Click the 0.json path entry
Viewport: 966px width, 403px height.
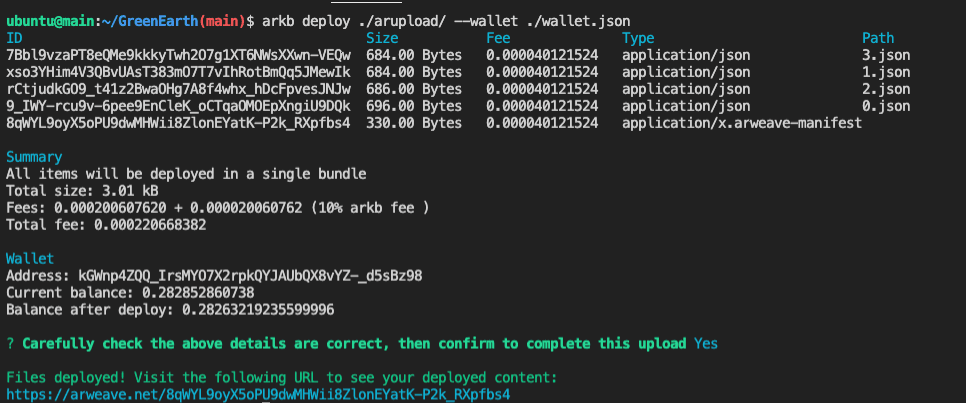click(x=886, y=106)
